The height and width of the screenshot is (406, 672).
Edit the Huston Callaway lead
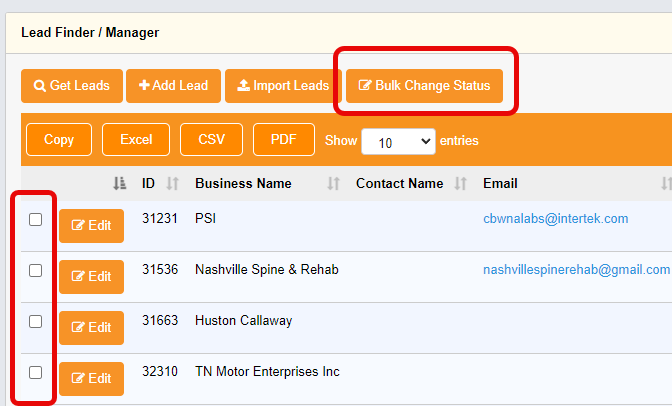[x=91, y=328]
